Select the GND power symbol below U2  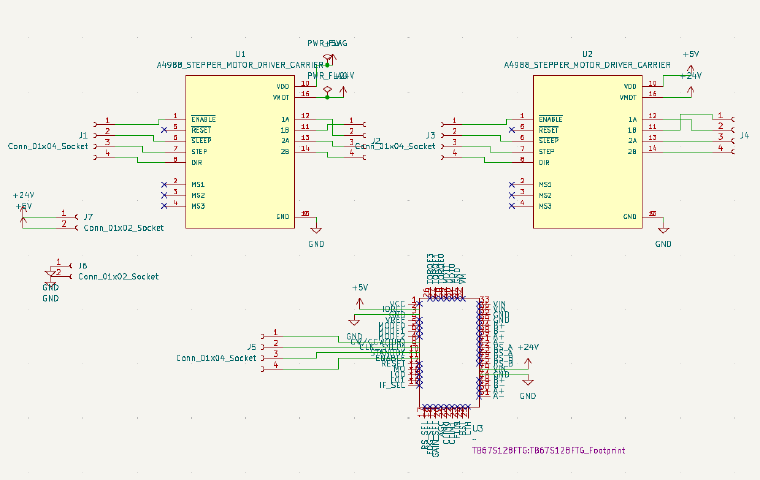(663, 228)
